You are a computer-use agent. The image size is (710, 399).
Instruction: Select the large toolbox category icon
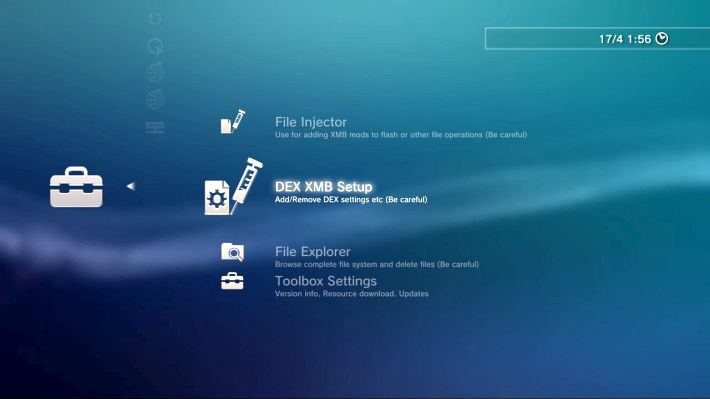coord(76,187)
